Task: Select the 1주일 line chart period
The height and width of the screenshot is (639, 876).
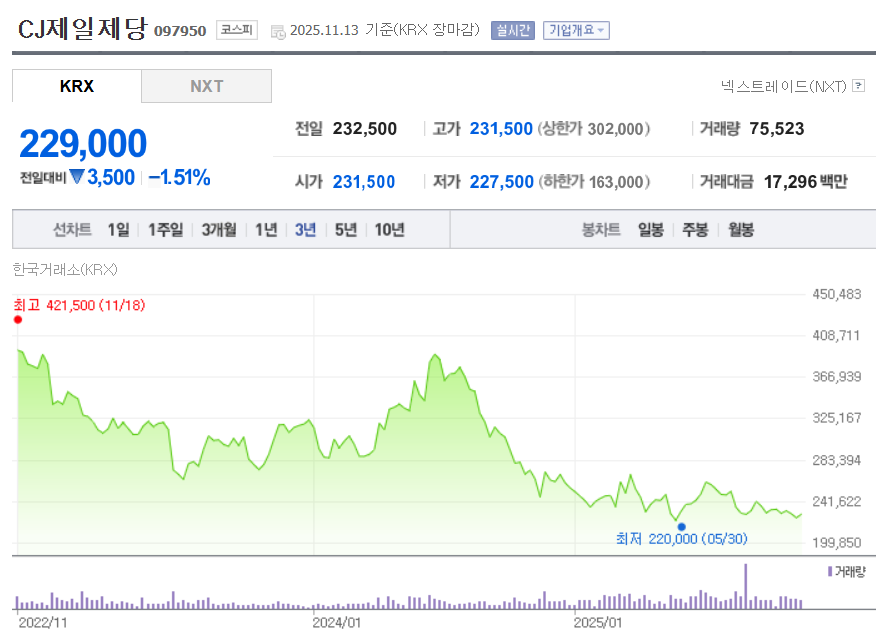Action: tap(165, 230)
